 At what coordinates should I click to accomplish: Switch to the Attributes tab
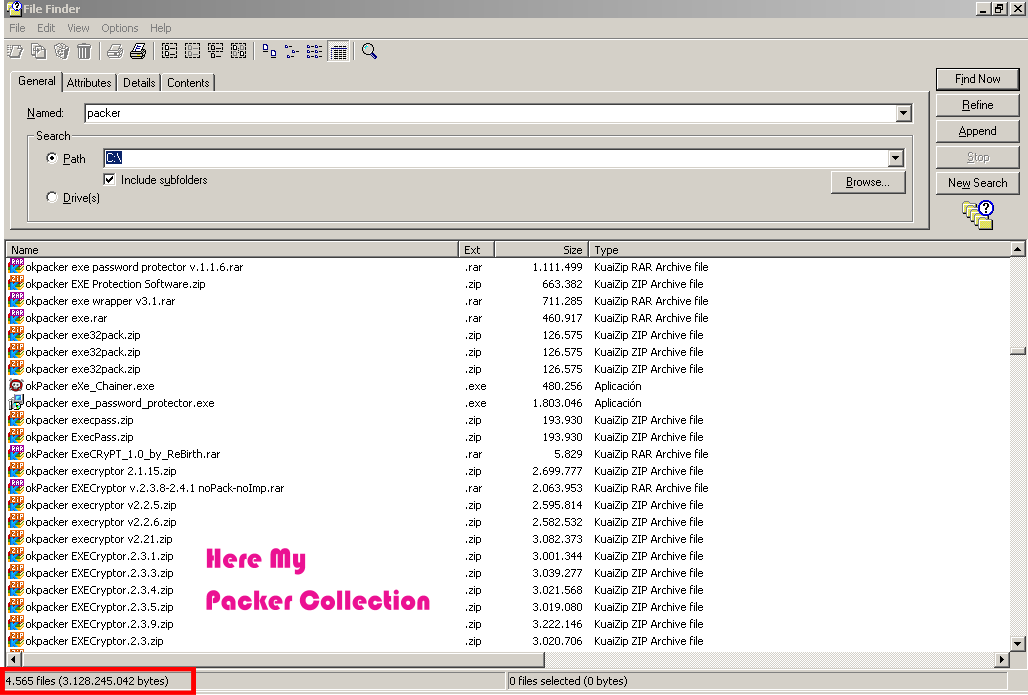pyautogui.click(x=89, y=83)
